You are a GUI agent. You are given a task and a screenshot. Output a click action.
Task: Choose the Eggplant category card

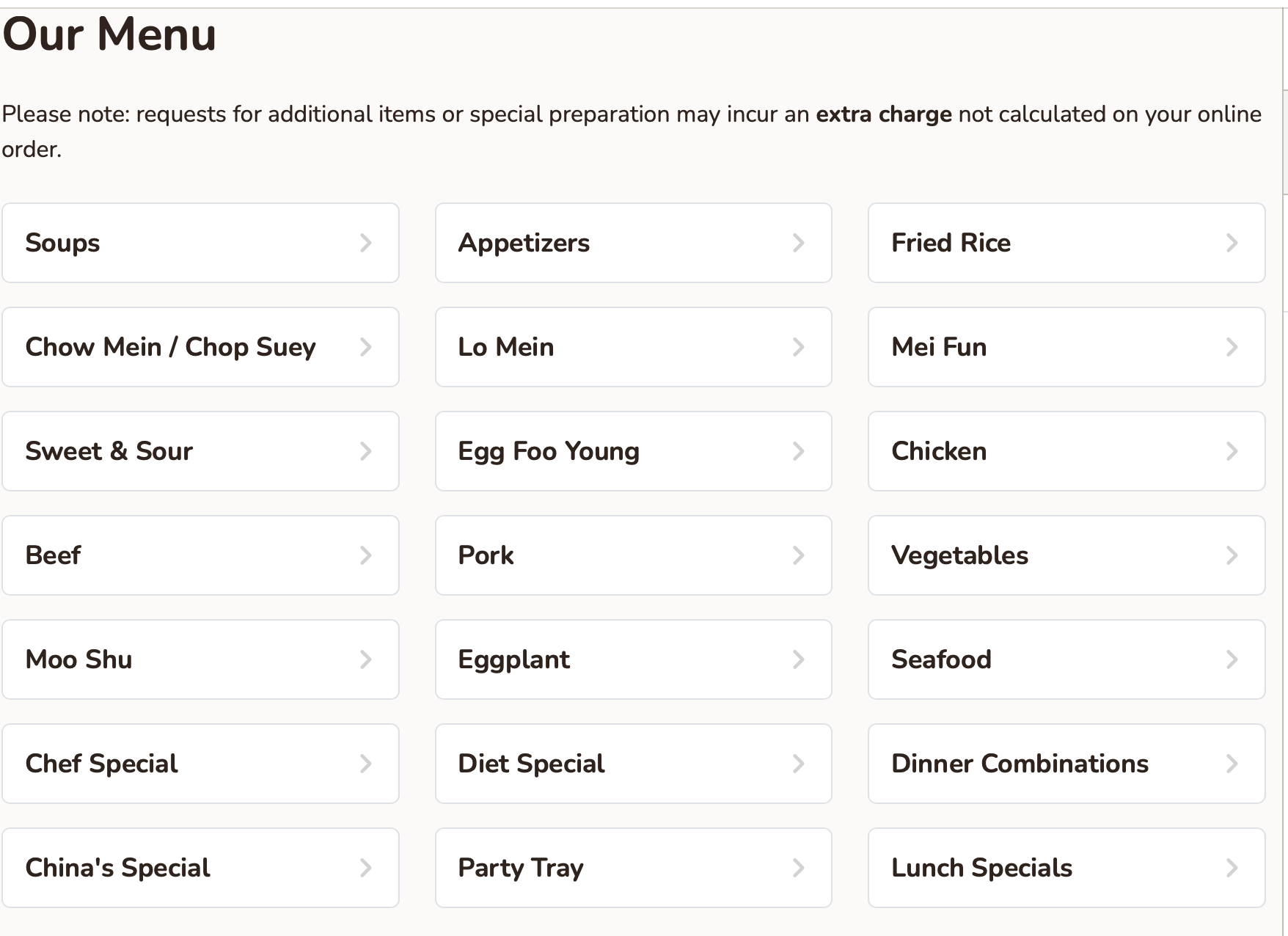[x=633, y=659]
